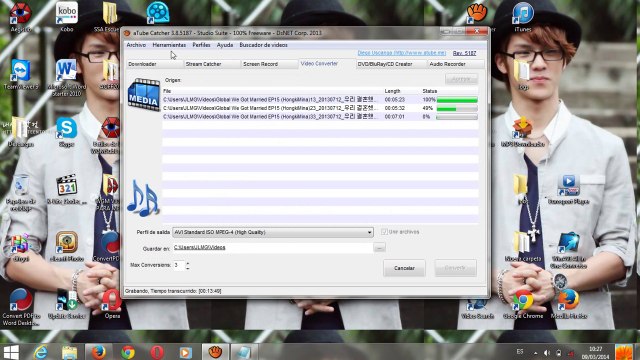Image resolution: width=640 pixels, height=360 pixels.
Task: Decrease Max Conversions with the down arrow
Action: pos(187,268)
